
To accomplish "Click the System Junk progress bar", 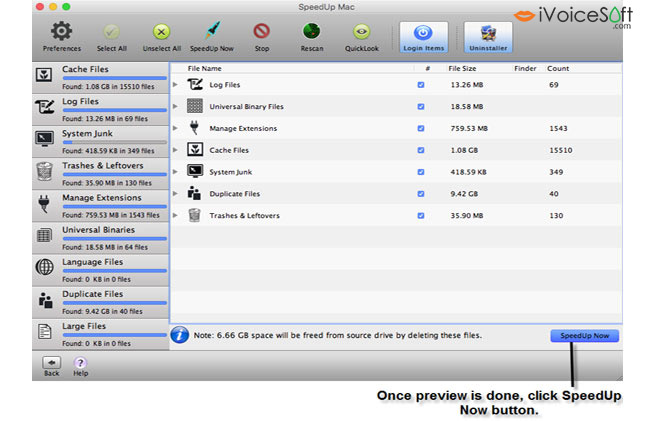I will [x=115, y=142].
